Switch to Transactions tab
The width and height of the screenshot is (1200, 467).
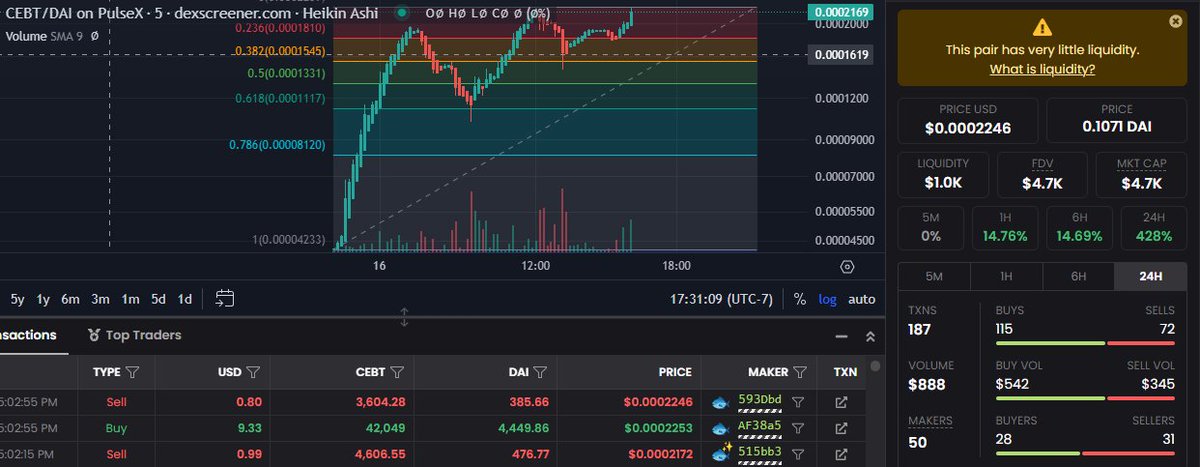(x=28, y=335)
